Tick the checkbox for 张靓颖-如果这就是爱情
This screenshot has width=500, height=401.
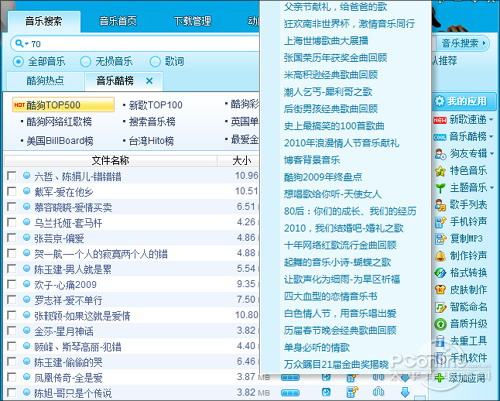click(x=12, y=315)
